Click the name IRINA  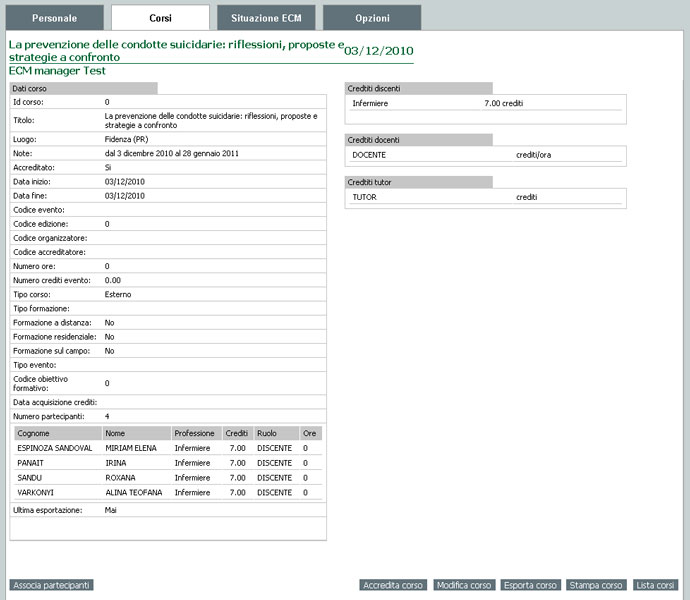point(116,463)
